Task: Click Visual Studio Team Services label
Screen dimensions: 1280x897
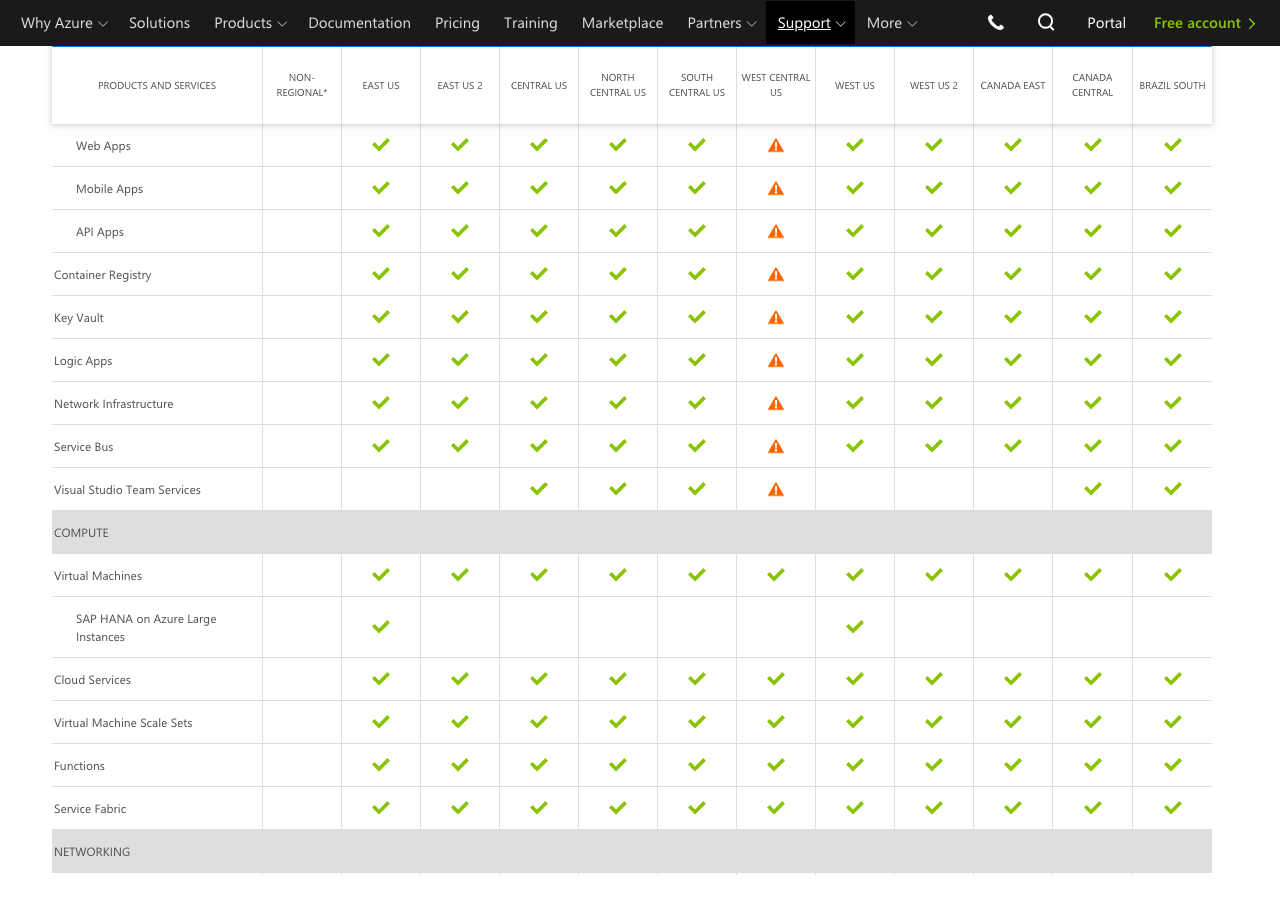Action: click(127, 490)
